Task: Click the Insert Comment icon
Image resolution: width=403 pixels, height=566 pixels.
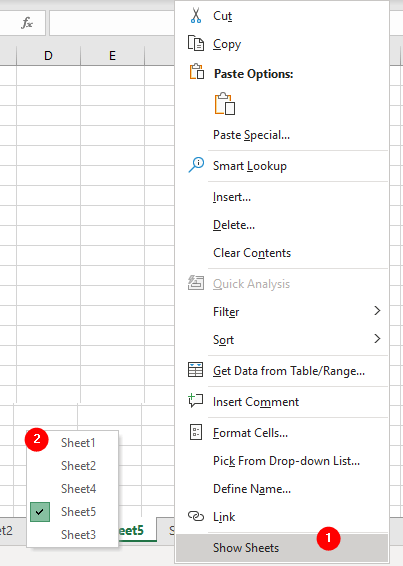Action: point(196,401)
